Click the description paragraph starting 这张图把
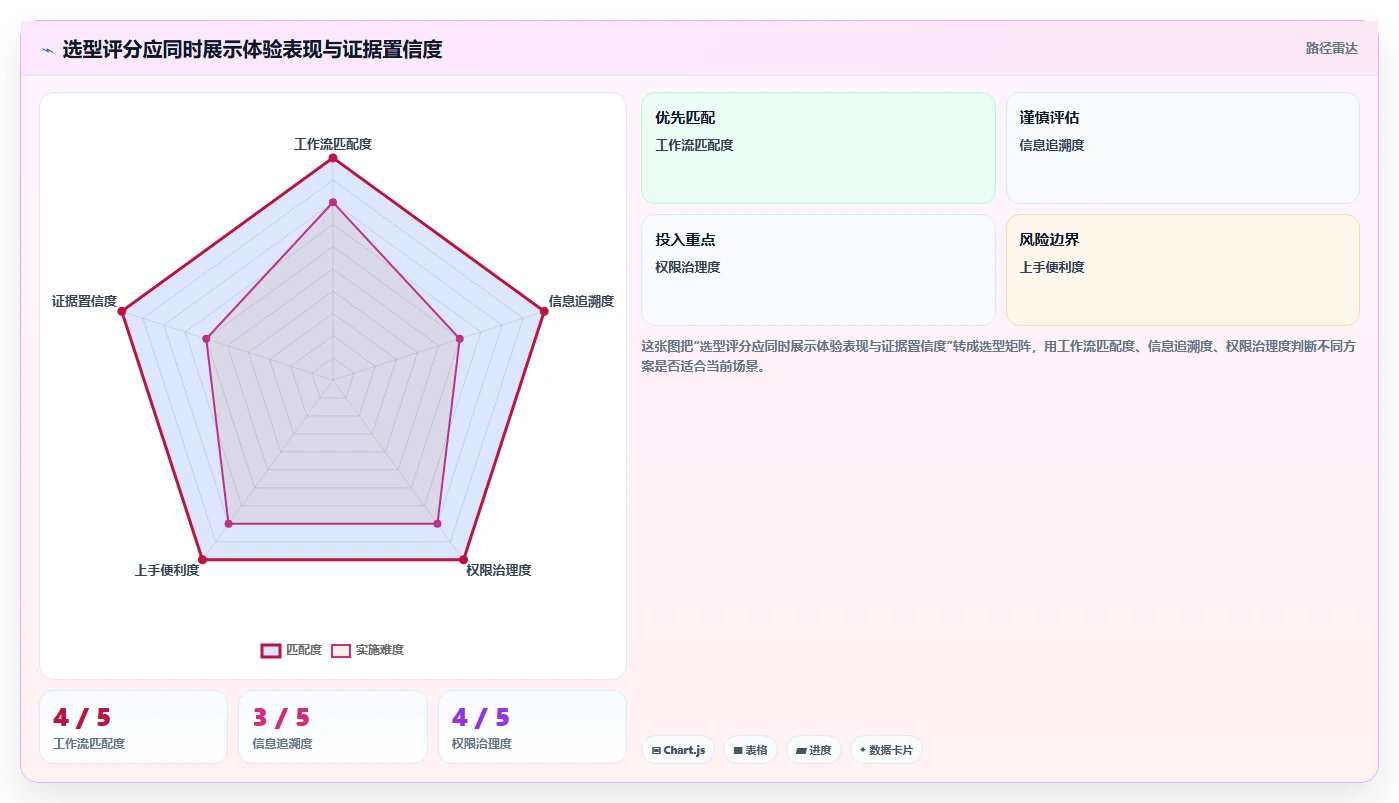1399x803 pixels. pos(998,356)
